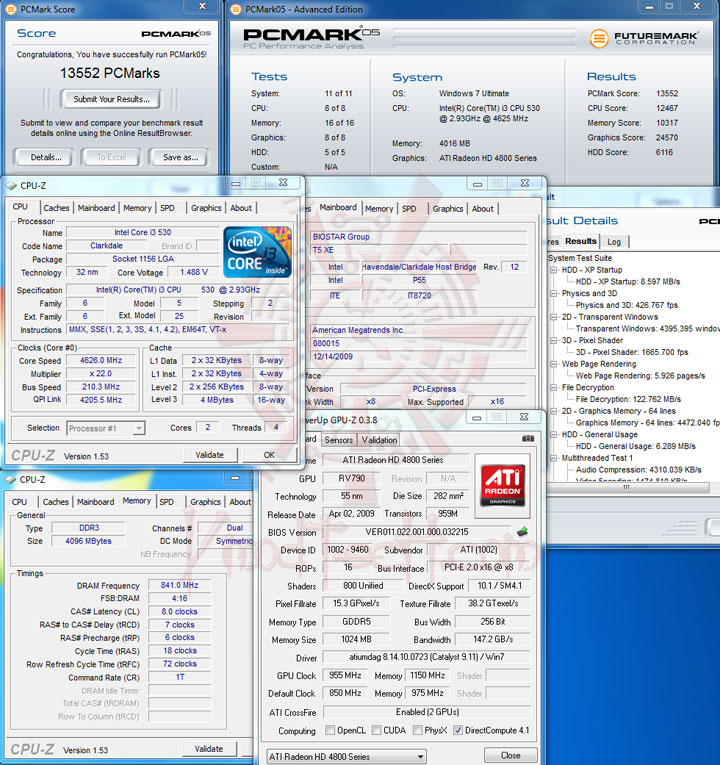The width and height of the screenshot is (720, 765).
Task: Open the ATI Radeon HD 4800 Series dropdown
Action: [x=347, y=756]
